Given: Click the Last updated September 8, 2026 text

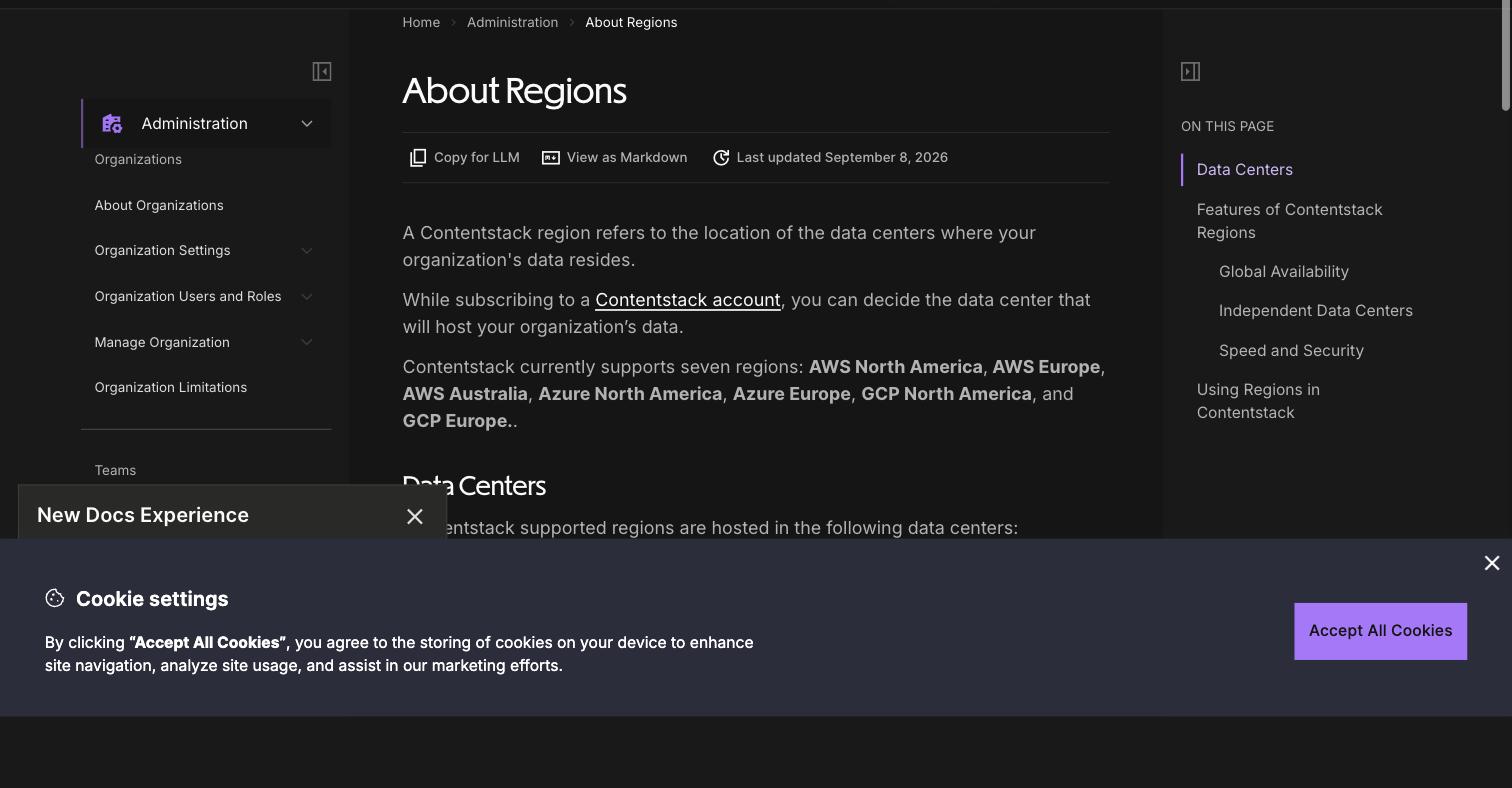Looking at the screenshot, I should click(x=842, y=158).
